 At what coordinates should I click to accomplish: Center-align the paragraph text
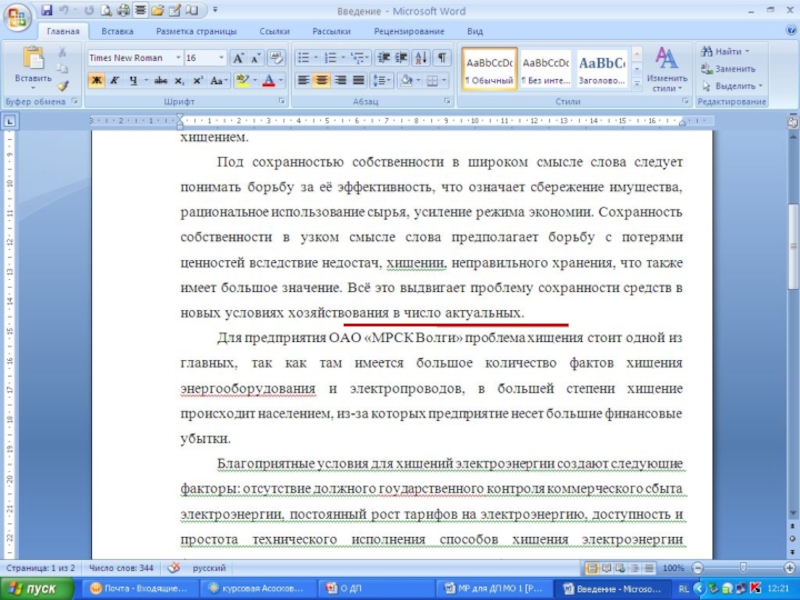(x=322, y=80)
